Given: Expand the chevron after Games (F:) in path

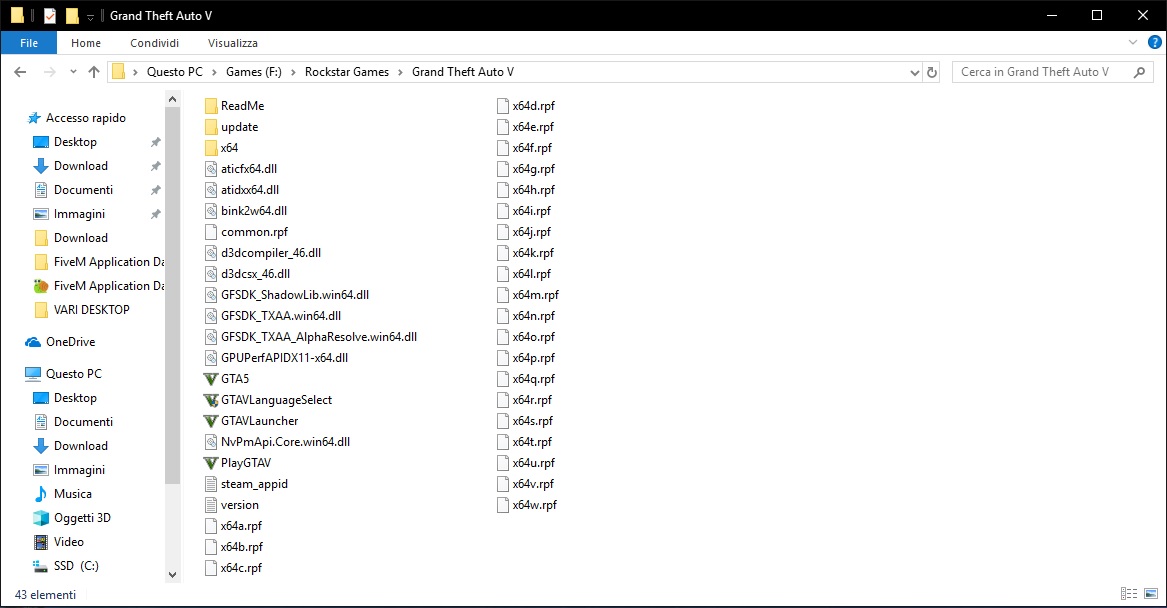Looking at the screenshot, I should (x=293, y=72).
